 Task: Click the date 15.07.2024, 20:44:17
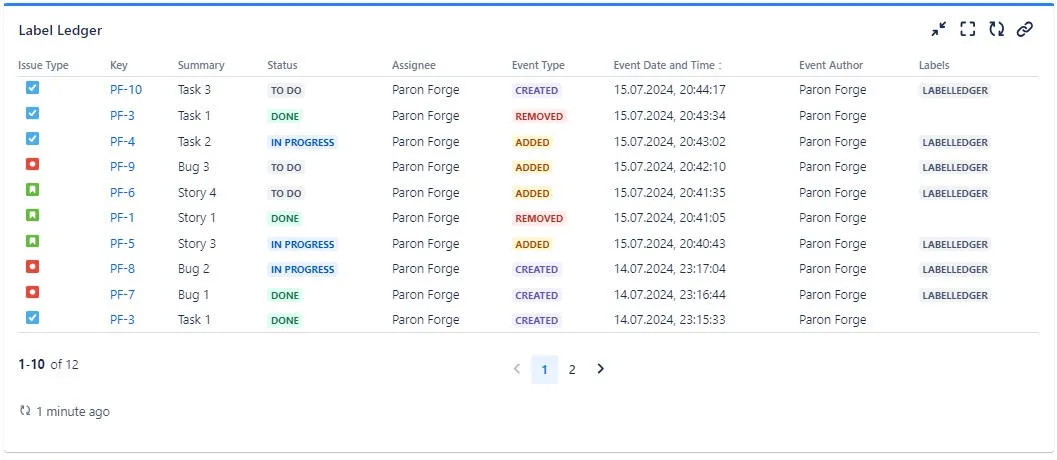pyautogui.click(x=669, y=90)
